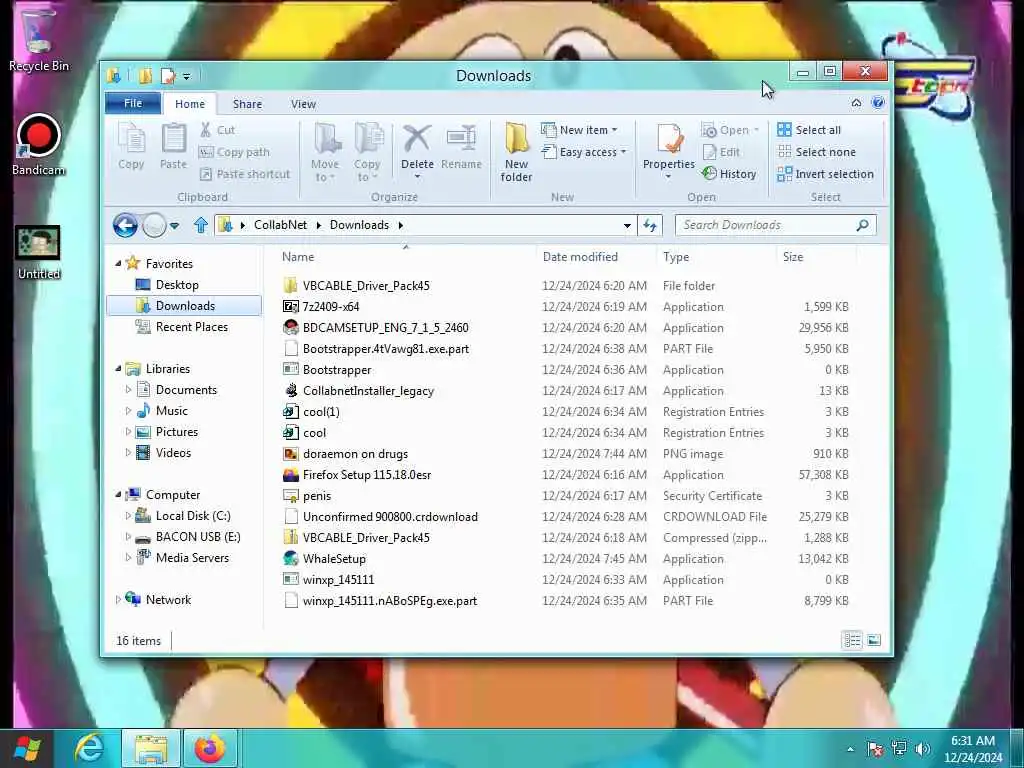Select the WhaleSetup file
This screenshot has width=1024, height=768.
pyautogui.click(x=325, y=558)
